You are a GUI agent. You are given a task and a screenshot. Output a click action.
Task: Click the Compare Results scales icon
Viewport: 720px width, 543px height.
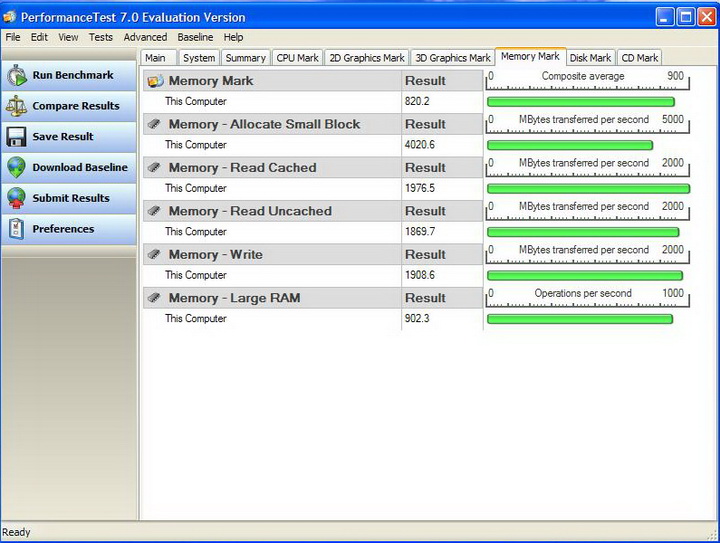(17, 106)
